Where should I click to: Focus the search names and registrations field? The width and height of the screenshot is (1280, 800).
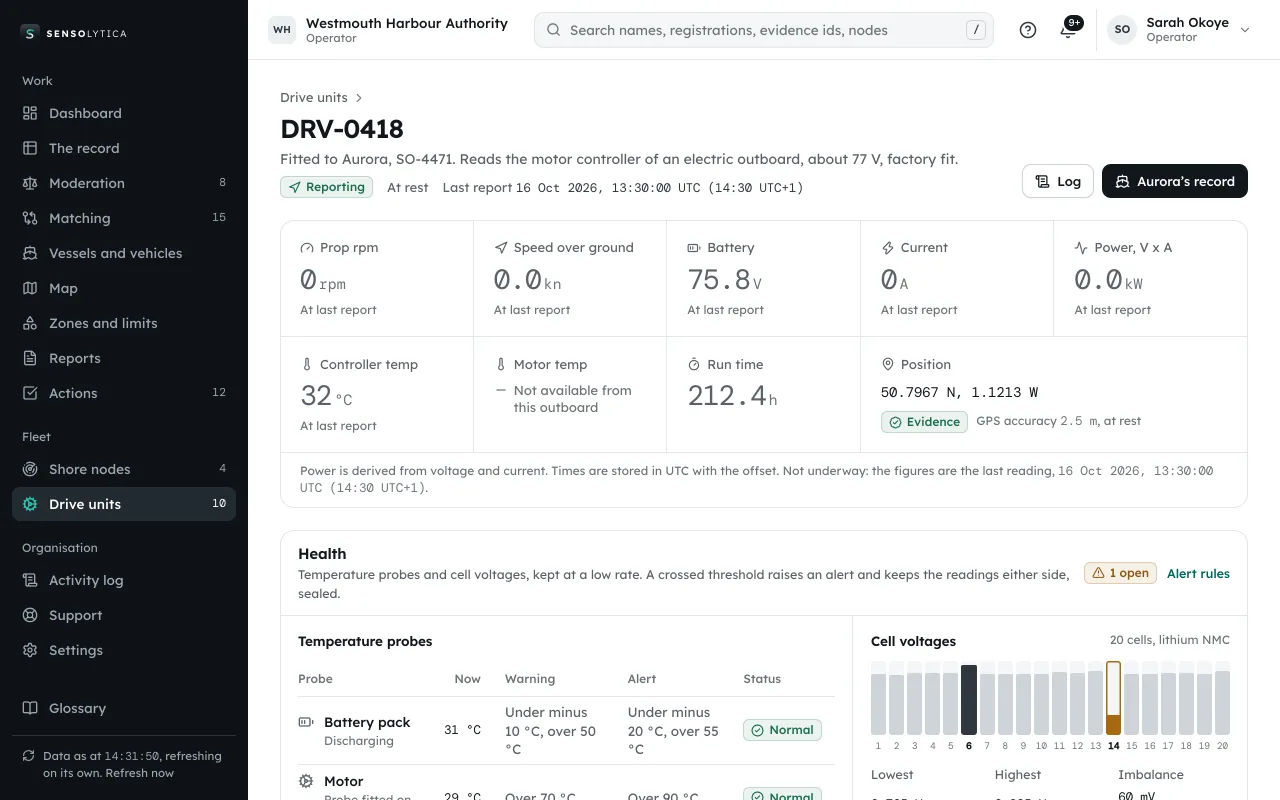[764, 30]
